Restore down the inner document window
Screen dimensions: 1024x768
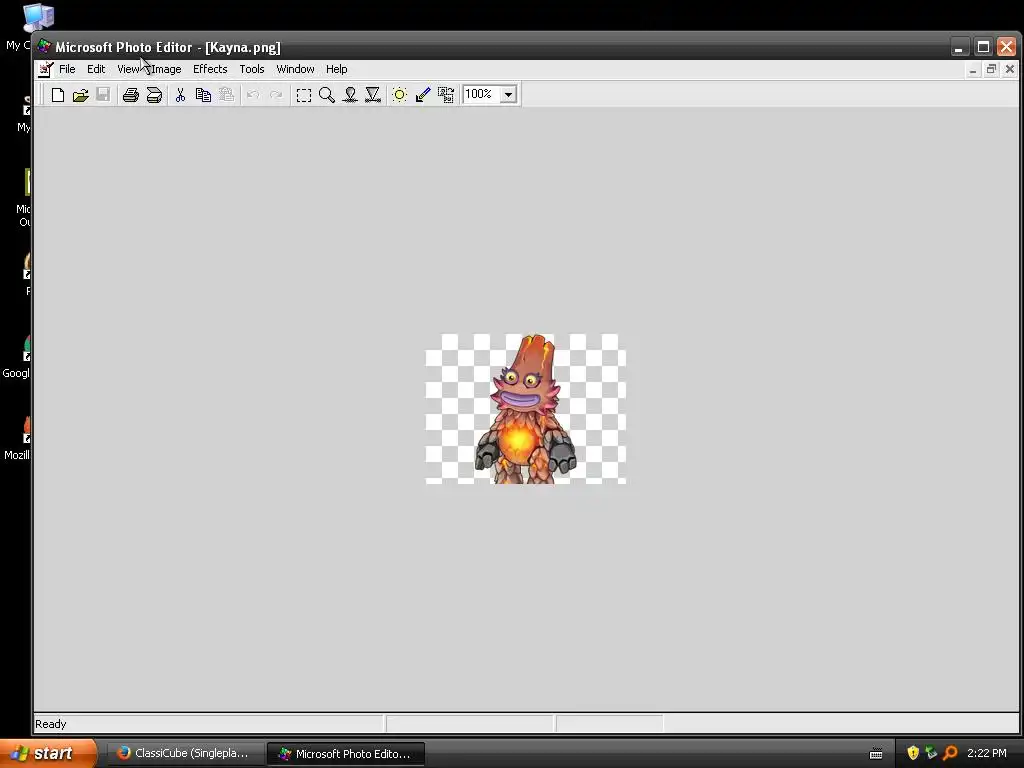[991, 69]
